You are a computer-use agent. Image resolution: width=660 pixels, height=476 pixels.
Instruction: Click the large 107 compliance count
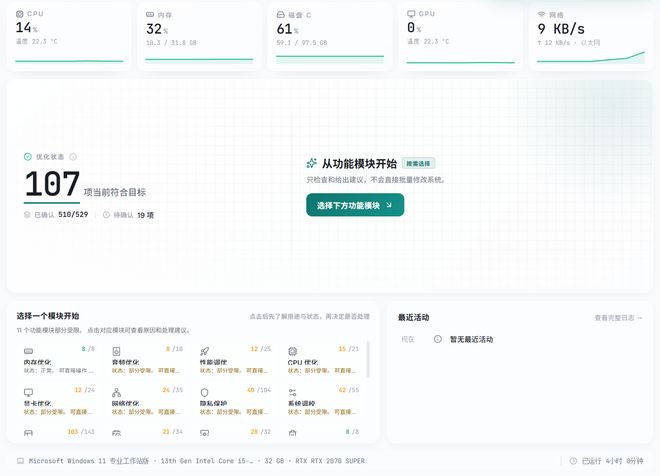52,184
